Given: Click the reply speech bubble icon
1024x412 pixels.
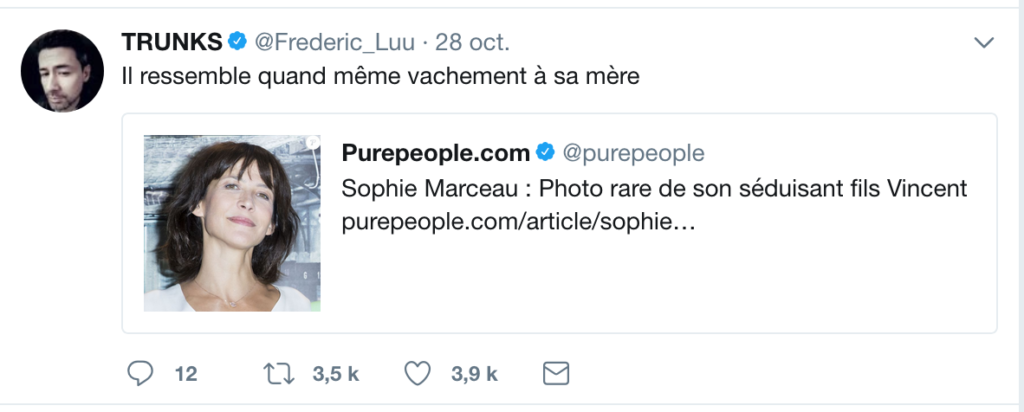Looking at the screenshot, I should (141, 374).
